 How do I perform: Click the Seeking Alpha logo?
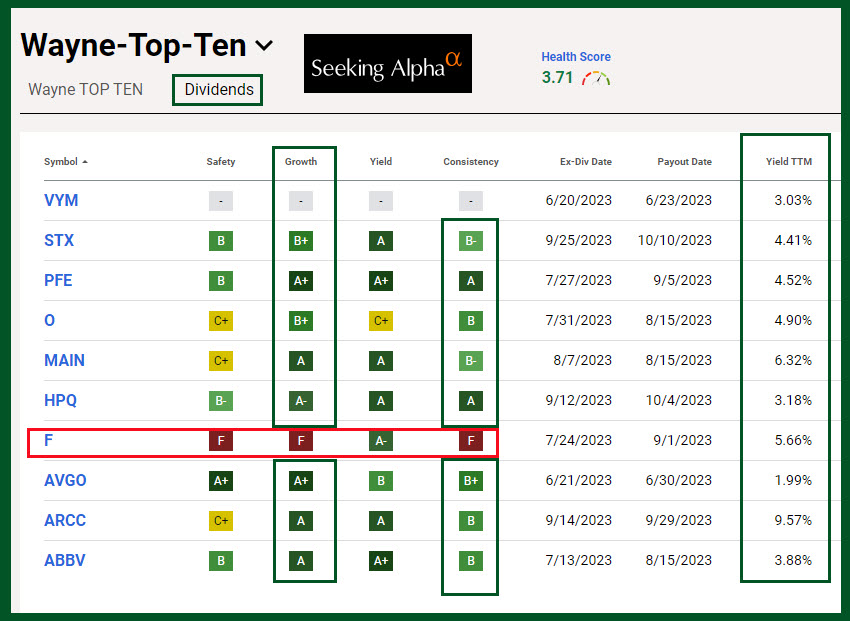click(x=387, y=64)
